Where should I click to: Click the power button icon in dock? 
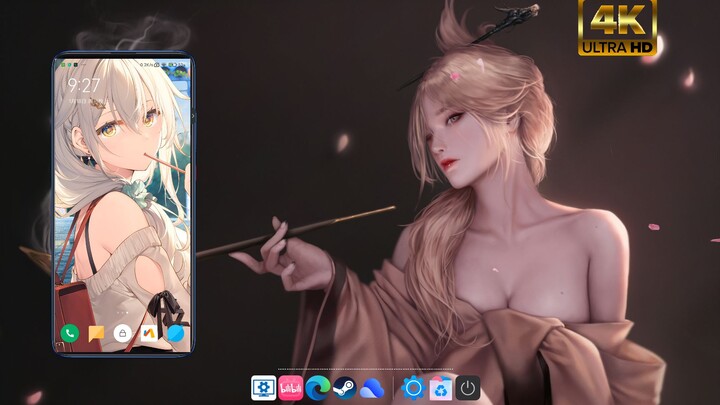click(x=467, y=388)
